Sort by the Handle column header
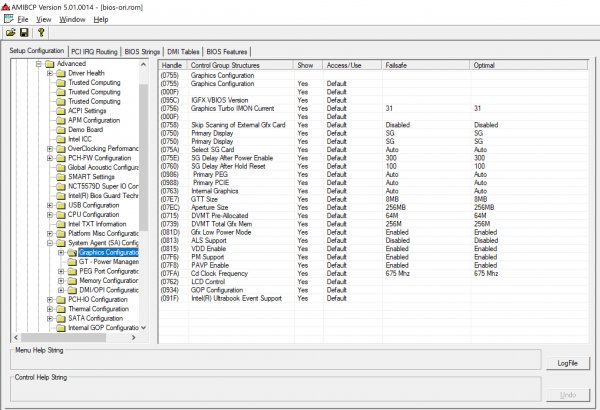Viewport: 600px width, 410px height. coord(173,65)
